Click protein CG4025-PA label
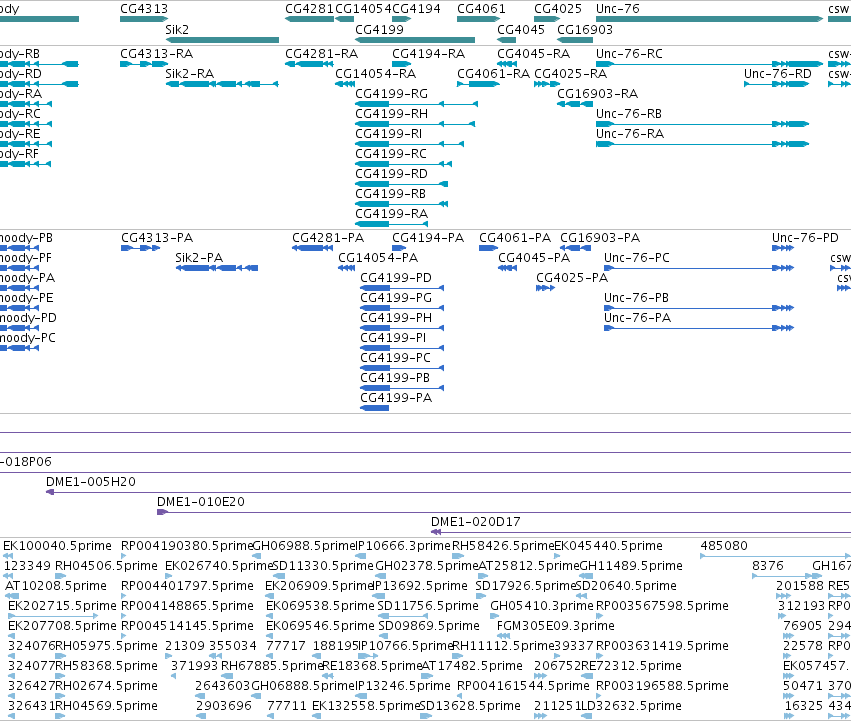This screenshot has height=721, width=851. [572, 278]
